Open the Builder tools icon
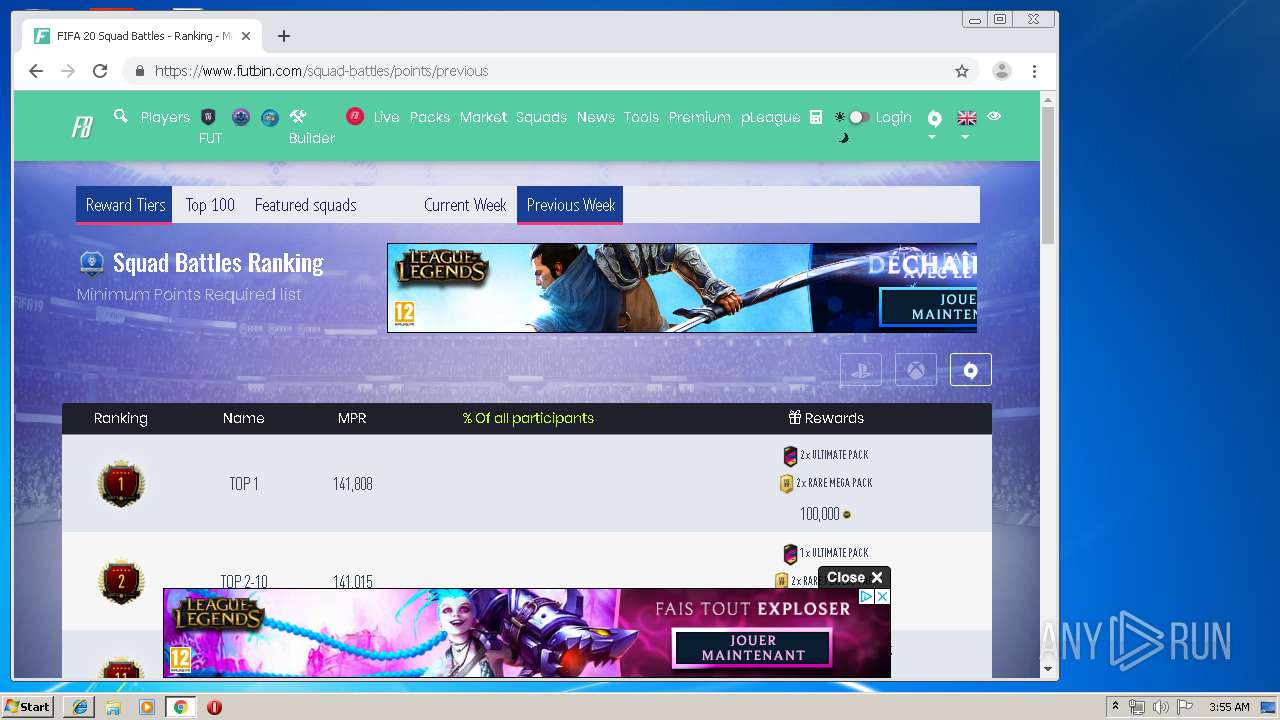The width and height of the screenshot is (1280, 720). click(x=298, y=116)
